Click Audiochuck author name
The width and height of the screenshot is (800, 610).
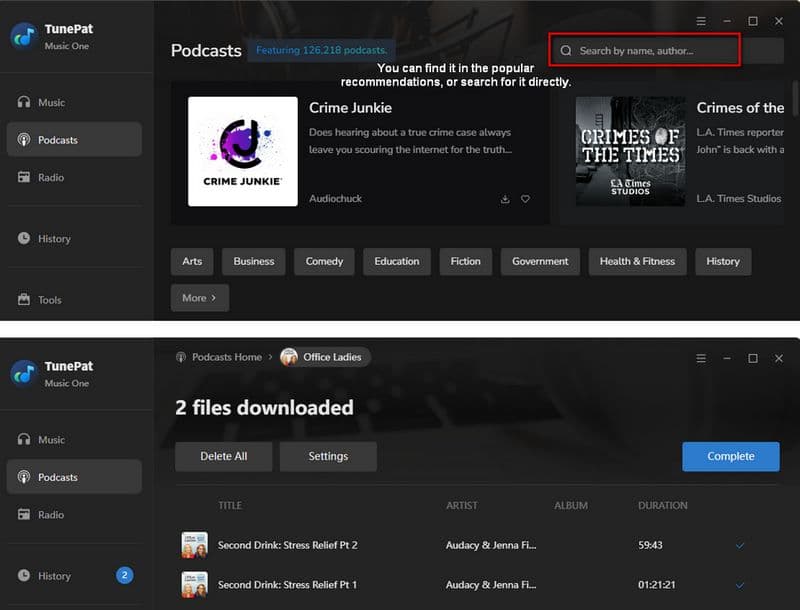[335, 198]
